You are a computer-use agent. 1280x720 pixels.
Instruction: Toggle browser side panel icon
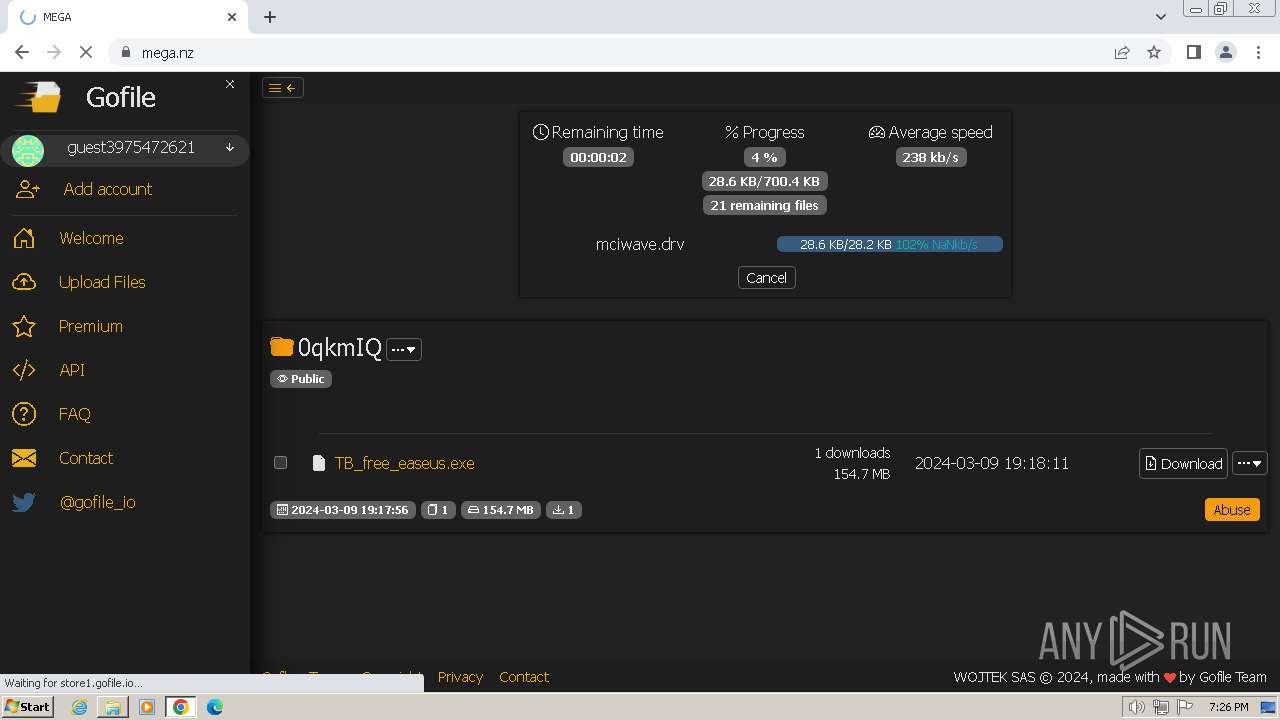tap(1193, 52)
